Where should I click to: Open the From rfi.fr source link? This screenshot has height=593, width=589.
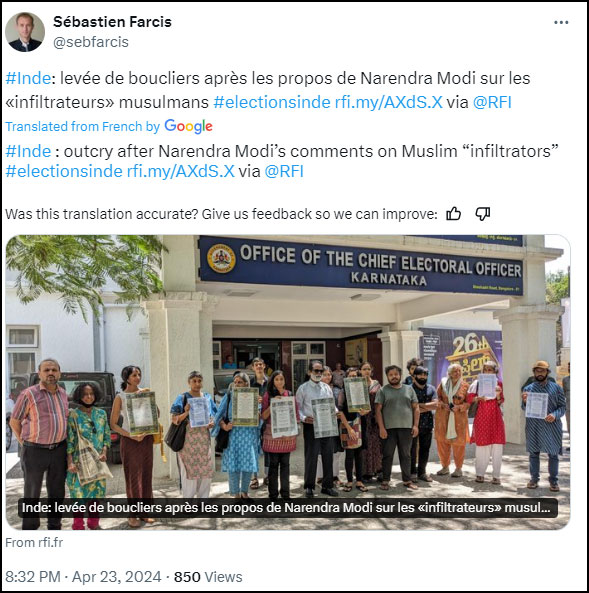tap(34, 543)
